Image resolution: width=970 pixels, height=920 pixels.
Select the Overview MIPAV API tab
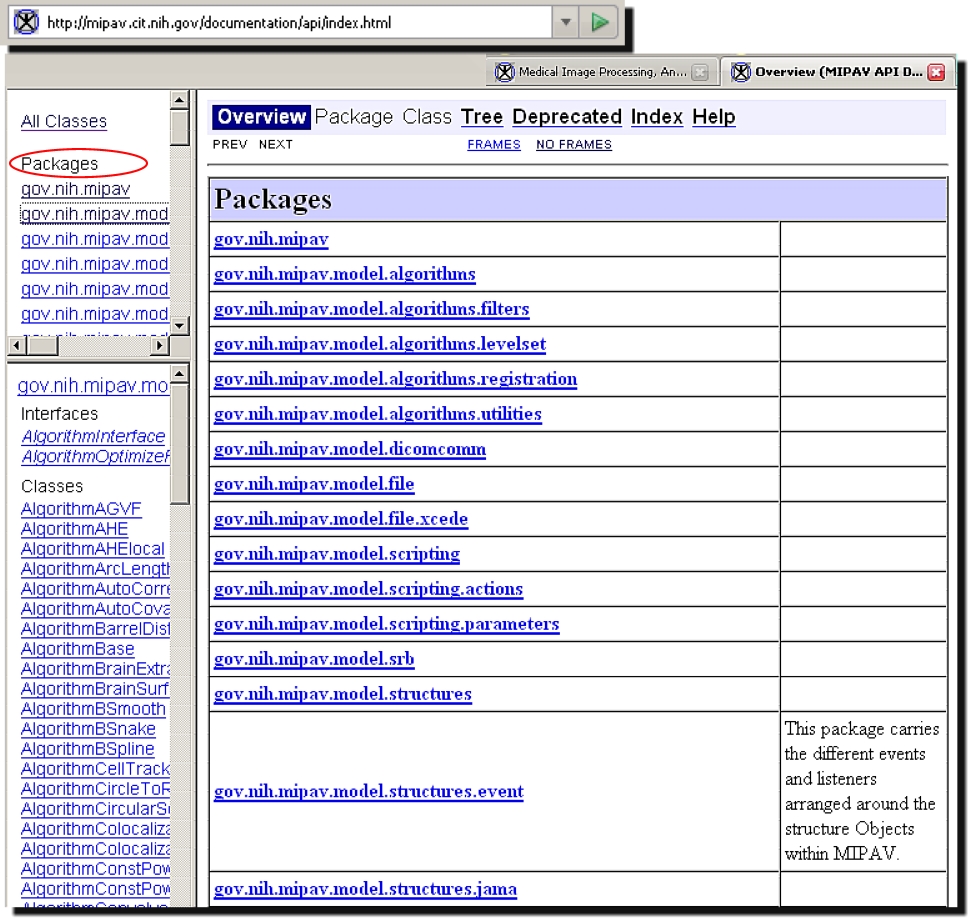[828, 72]
